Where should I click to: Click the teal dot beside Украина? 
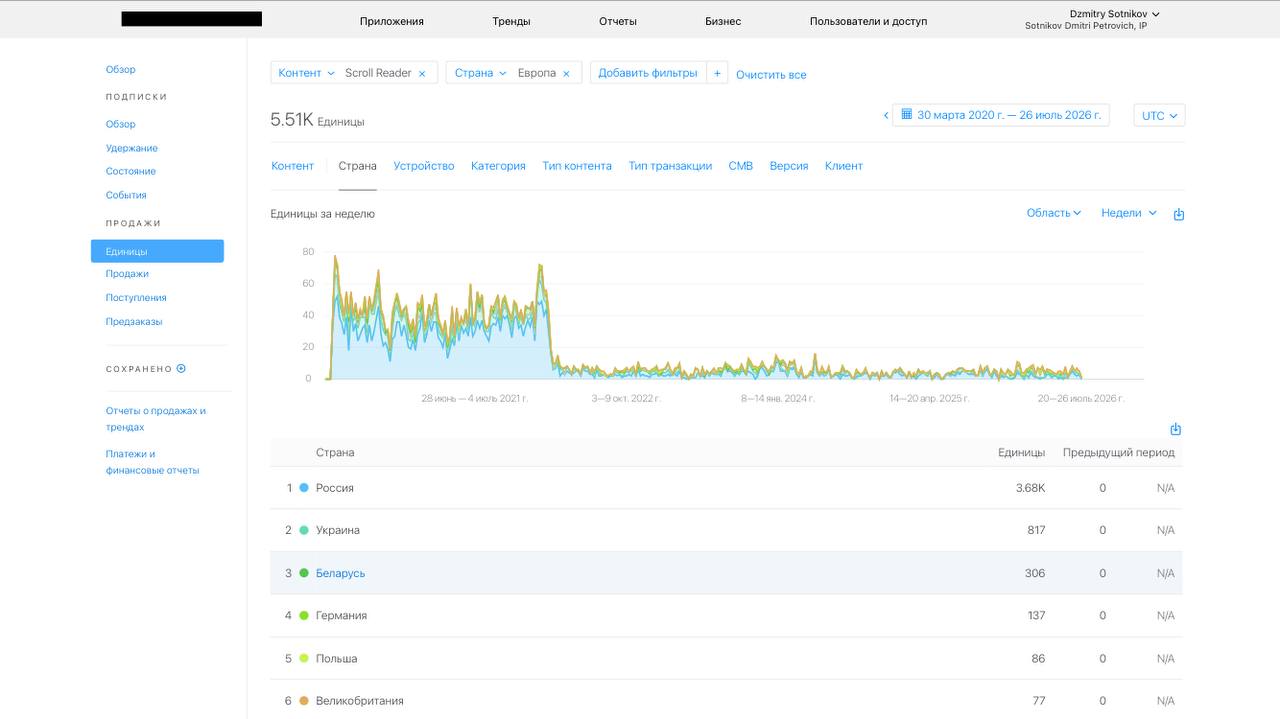[304, 530]
